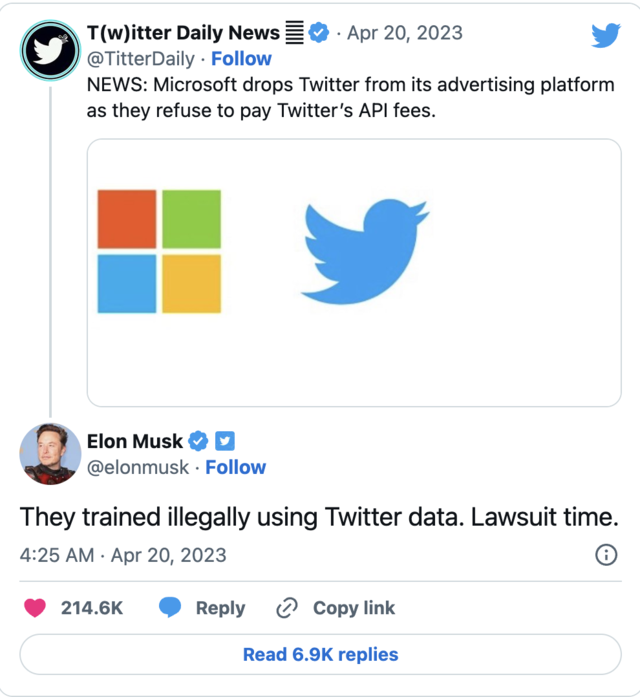This screenshot has height=697, width=640.
Task: Click the 214.6K likes count
Action: tap(92, 608)
